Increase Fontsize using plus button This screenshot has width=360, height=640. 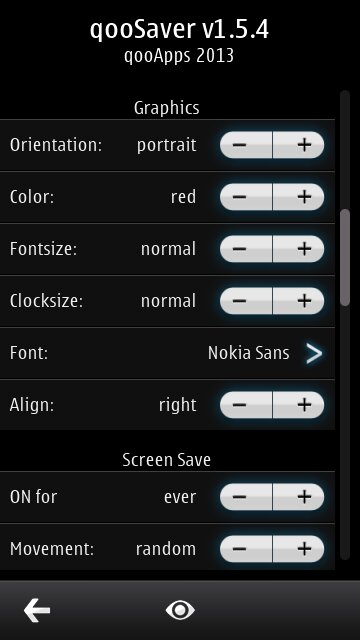click(298, 249)
